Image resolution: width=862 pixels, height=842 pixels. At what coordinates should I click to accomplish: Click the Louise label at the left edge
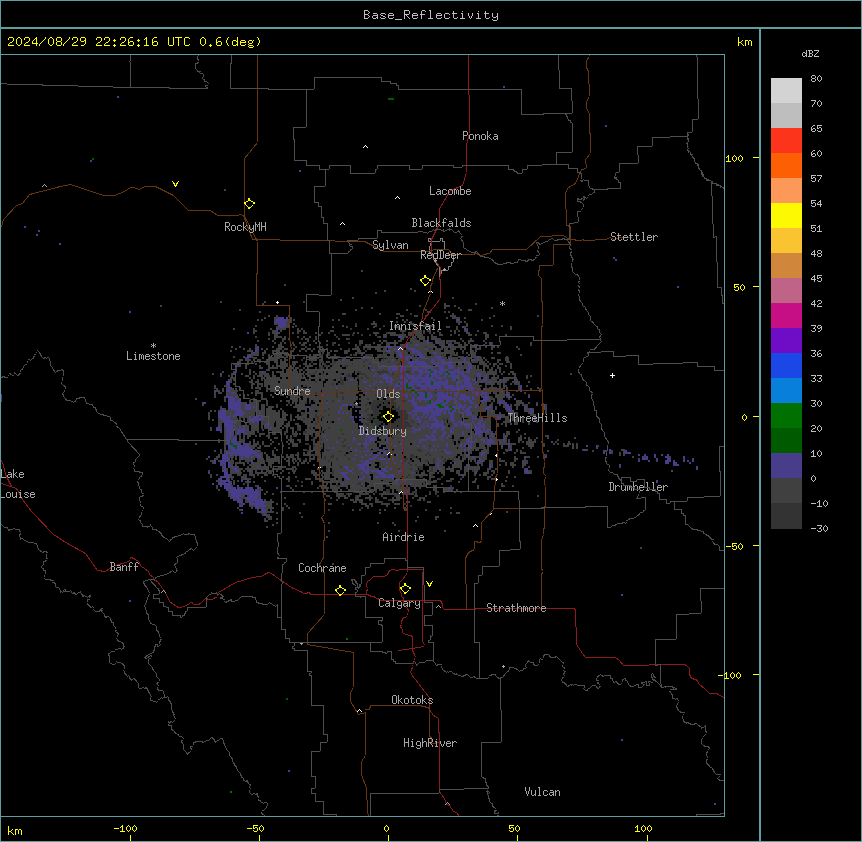18,494
